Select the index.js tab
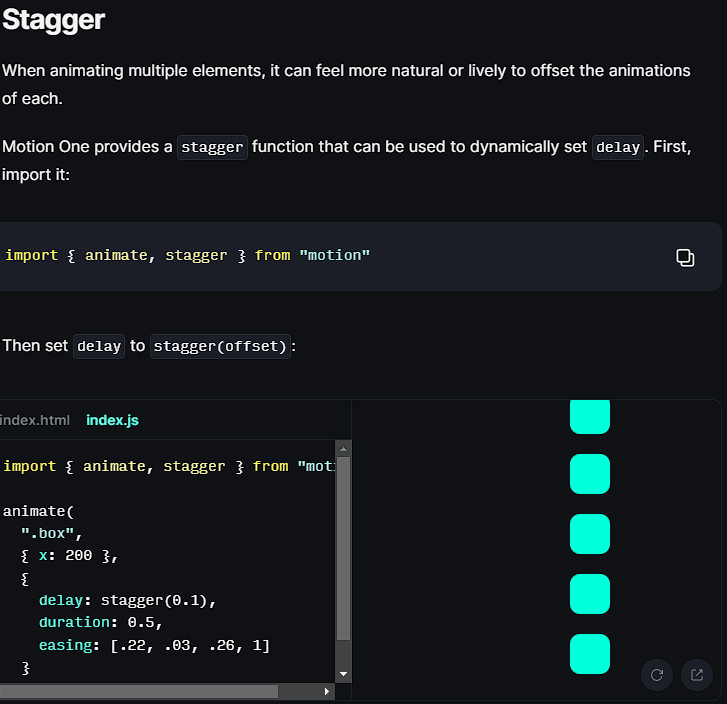 pos(112,420)
